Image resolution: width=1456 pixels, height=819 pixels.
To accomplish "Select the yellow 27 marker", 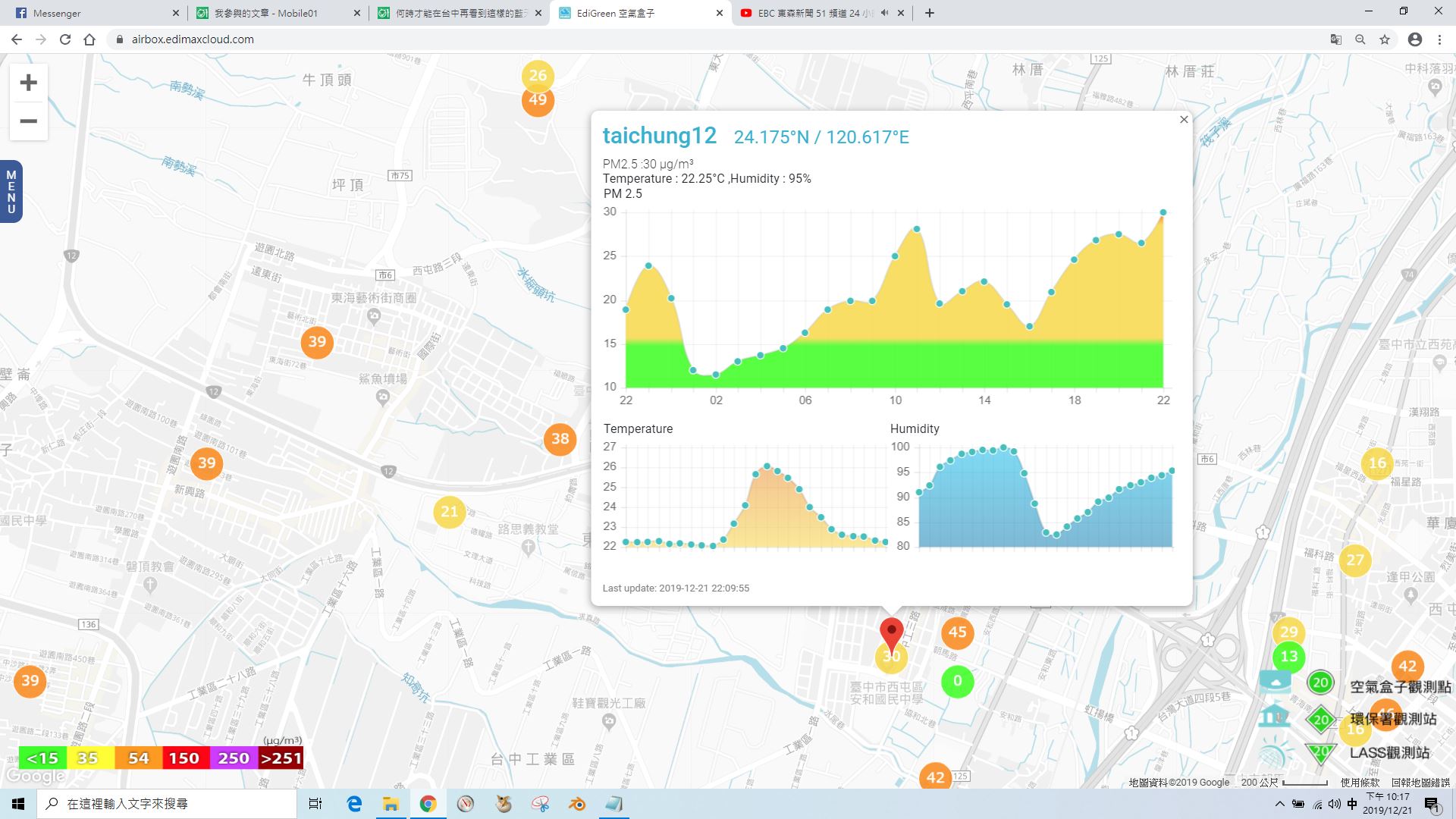I will point(1355,560).
